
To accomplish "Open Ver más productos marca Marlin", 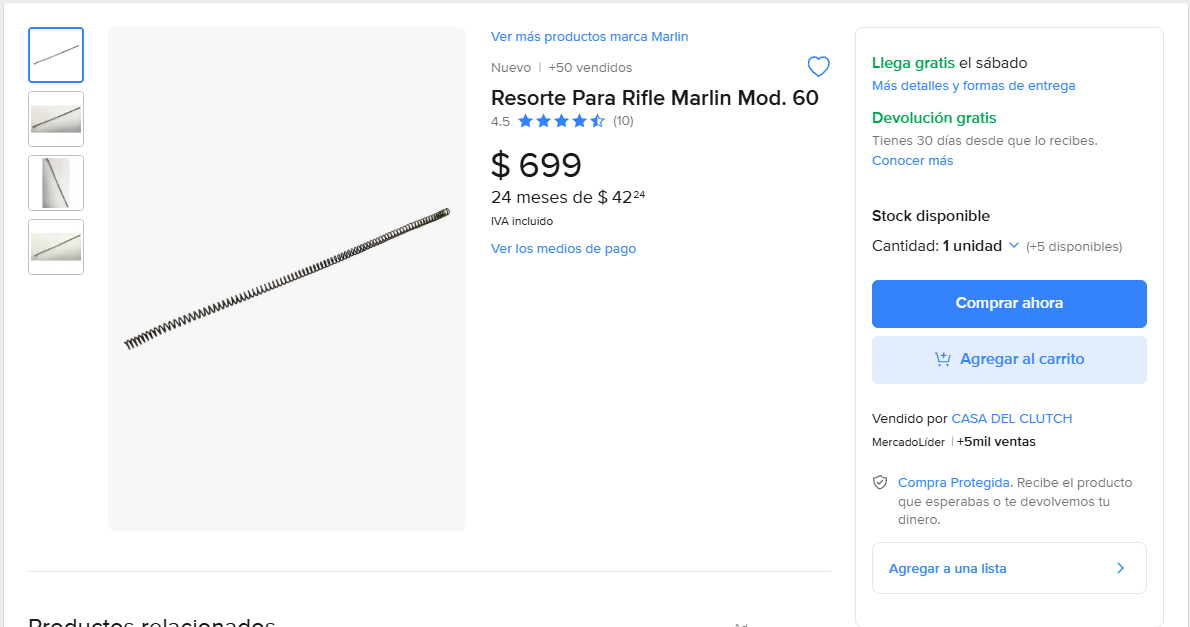I will click(589, 36).
